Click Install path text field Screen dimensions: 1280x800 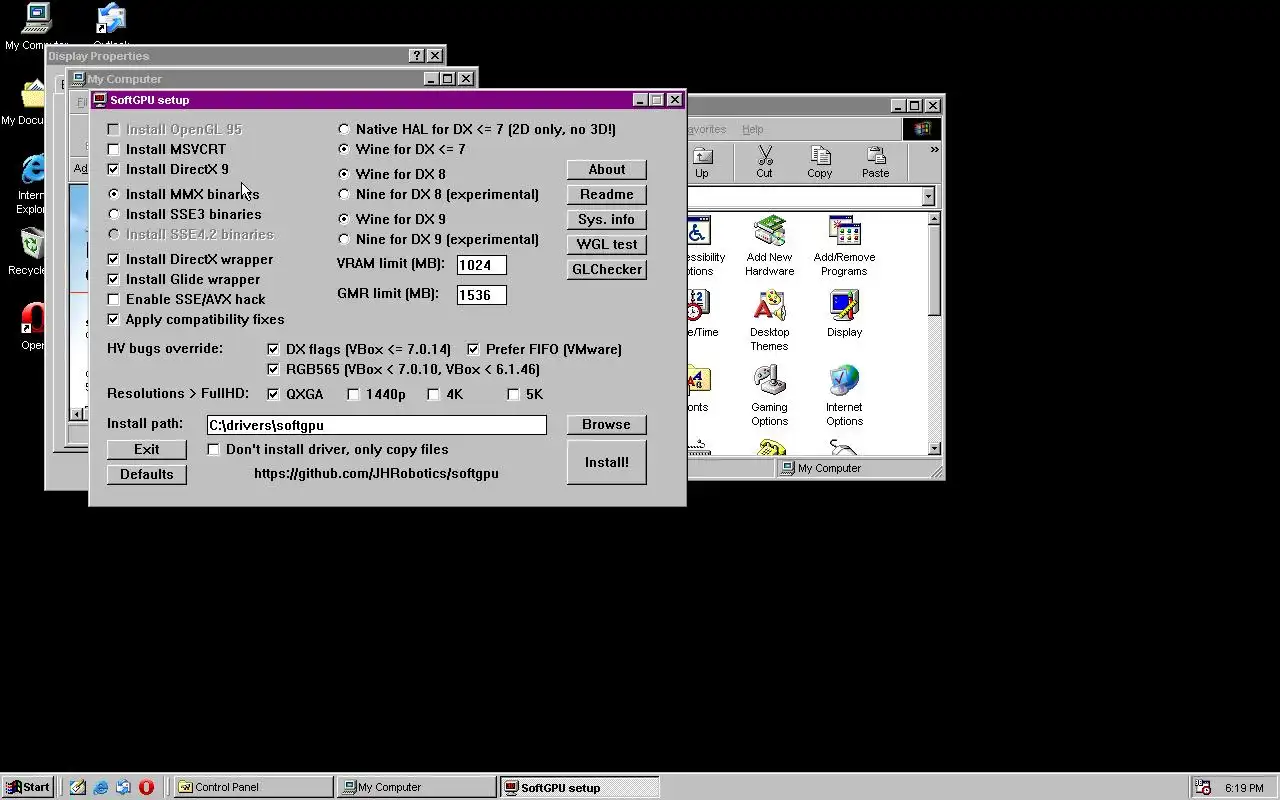[x=377, y=425]
